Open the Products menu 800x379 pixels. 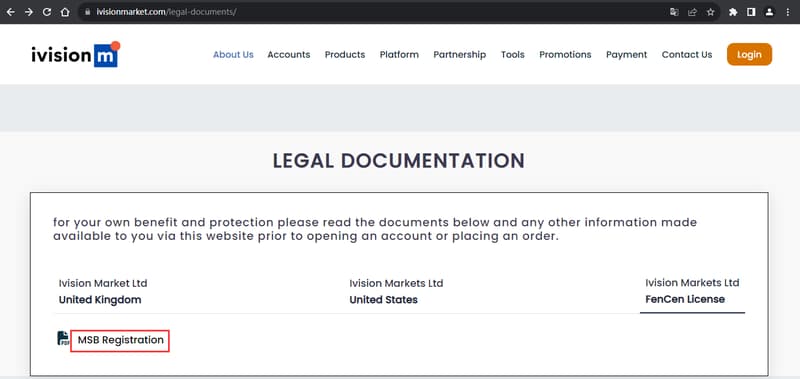click(345, 55)
